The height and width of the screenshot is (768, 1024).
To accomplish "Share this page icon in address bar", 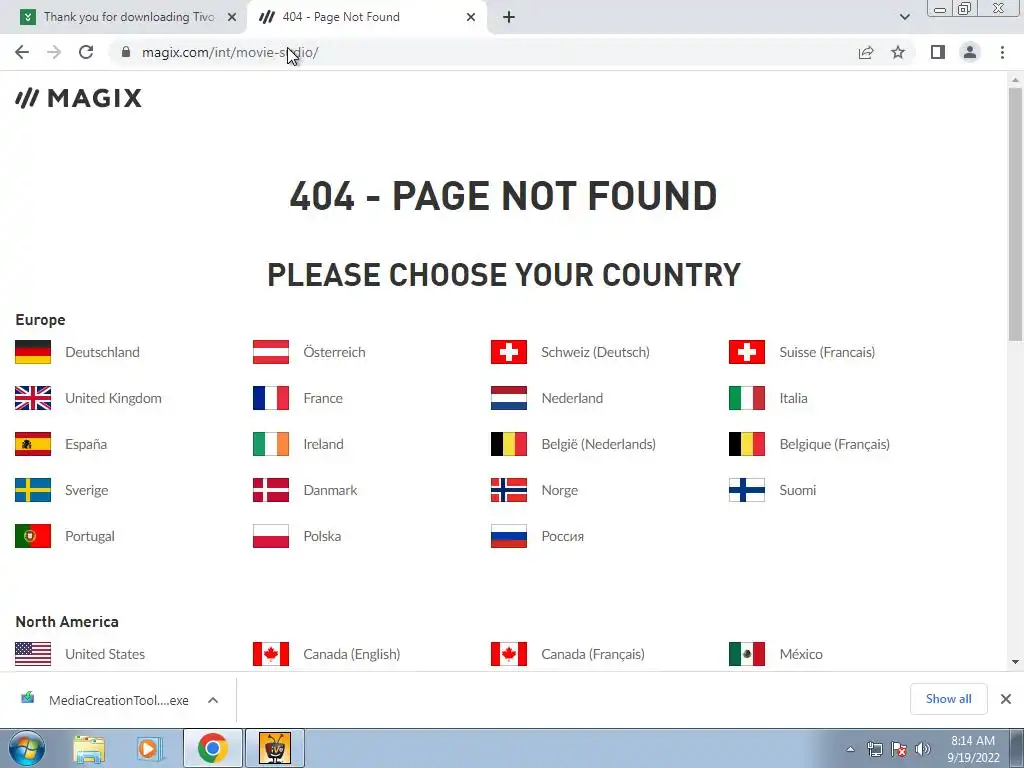I will coord(866,52).
